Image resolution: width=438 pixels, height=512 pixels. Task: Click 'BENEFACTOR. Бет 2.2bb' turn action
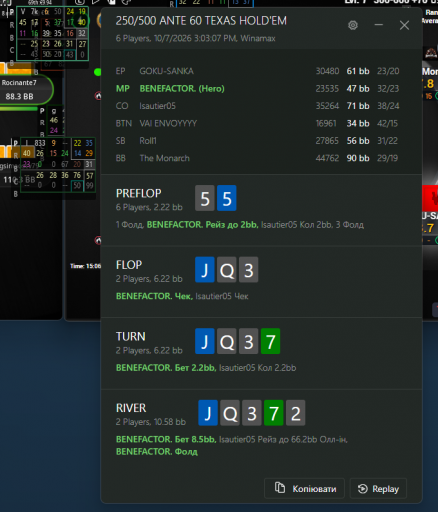point(166,368)
